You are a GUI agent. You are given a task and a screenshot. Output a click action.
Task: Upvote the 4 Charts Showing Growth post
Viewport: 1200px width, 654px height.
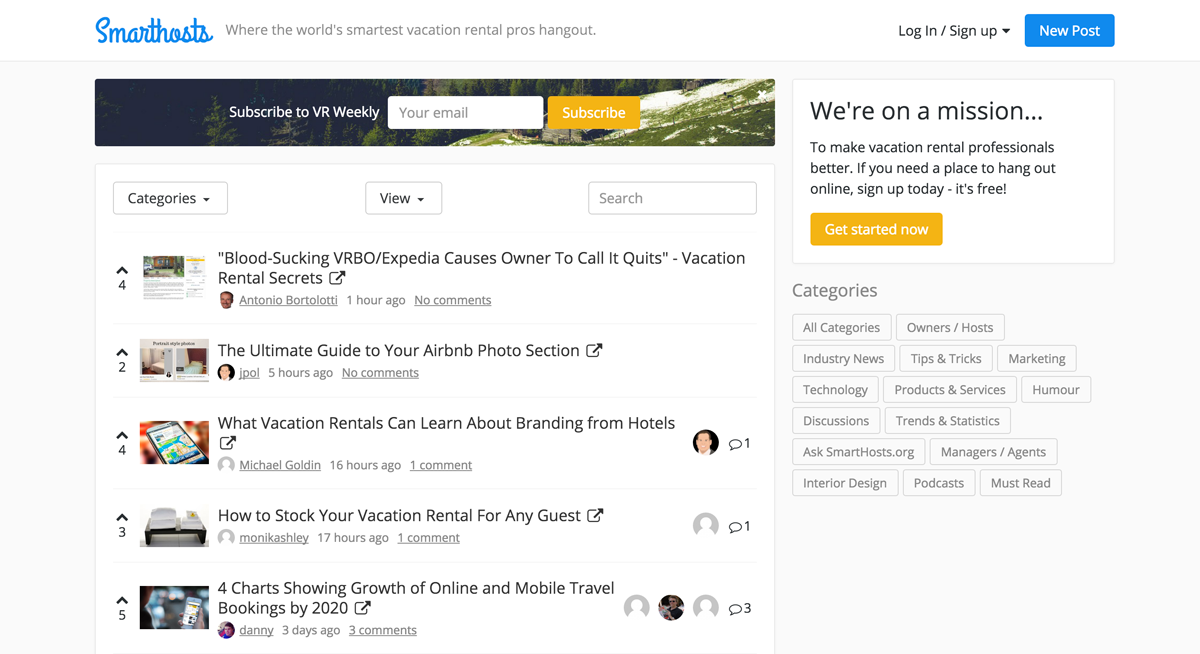point(122,600)
